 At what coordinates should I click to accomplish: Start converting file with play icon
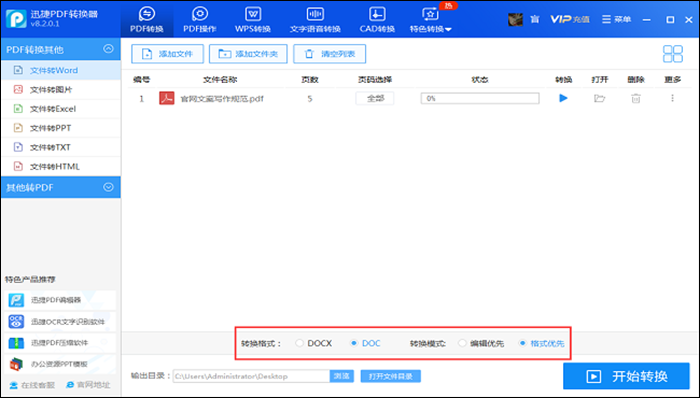(563, 98)
